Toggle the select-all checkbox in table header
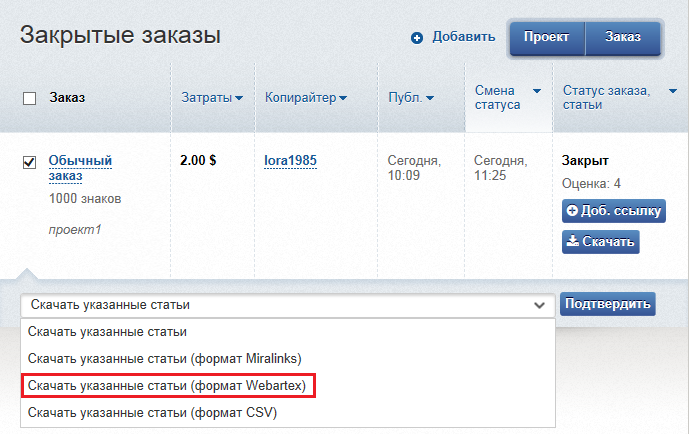This screenshot has height=434, width=689. [x=29, y=98]
